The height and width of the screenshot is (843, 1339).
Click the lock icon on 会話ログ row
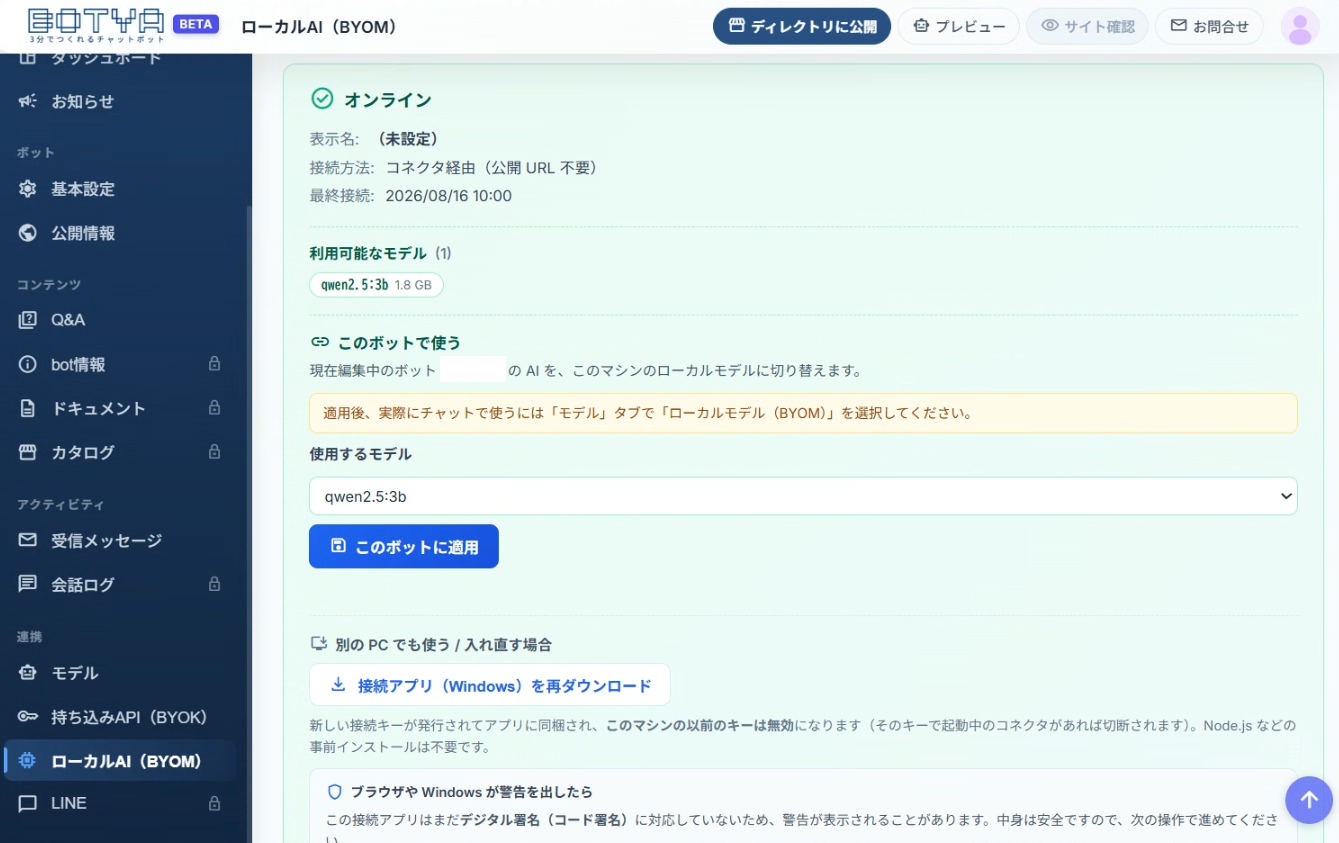coord(214,584)
